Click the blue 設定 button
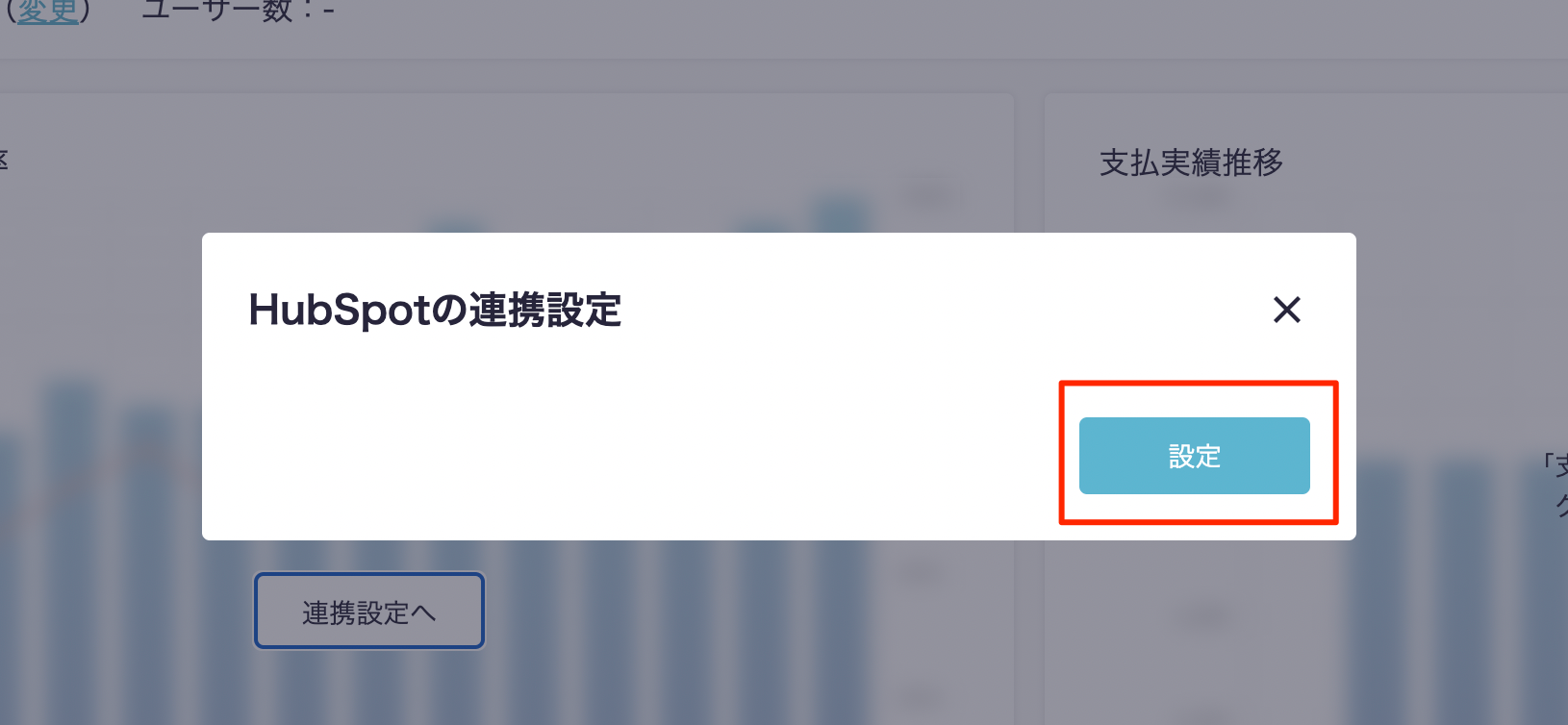1568x725 pixels. pyautogui.click(x=1194, y=456)
